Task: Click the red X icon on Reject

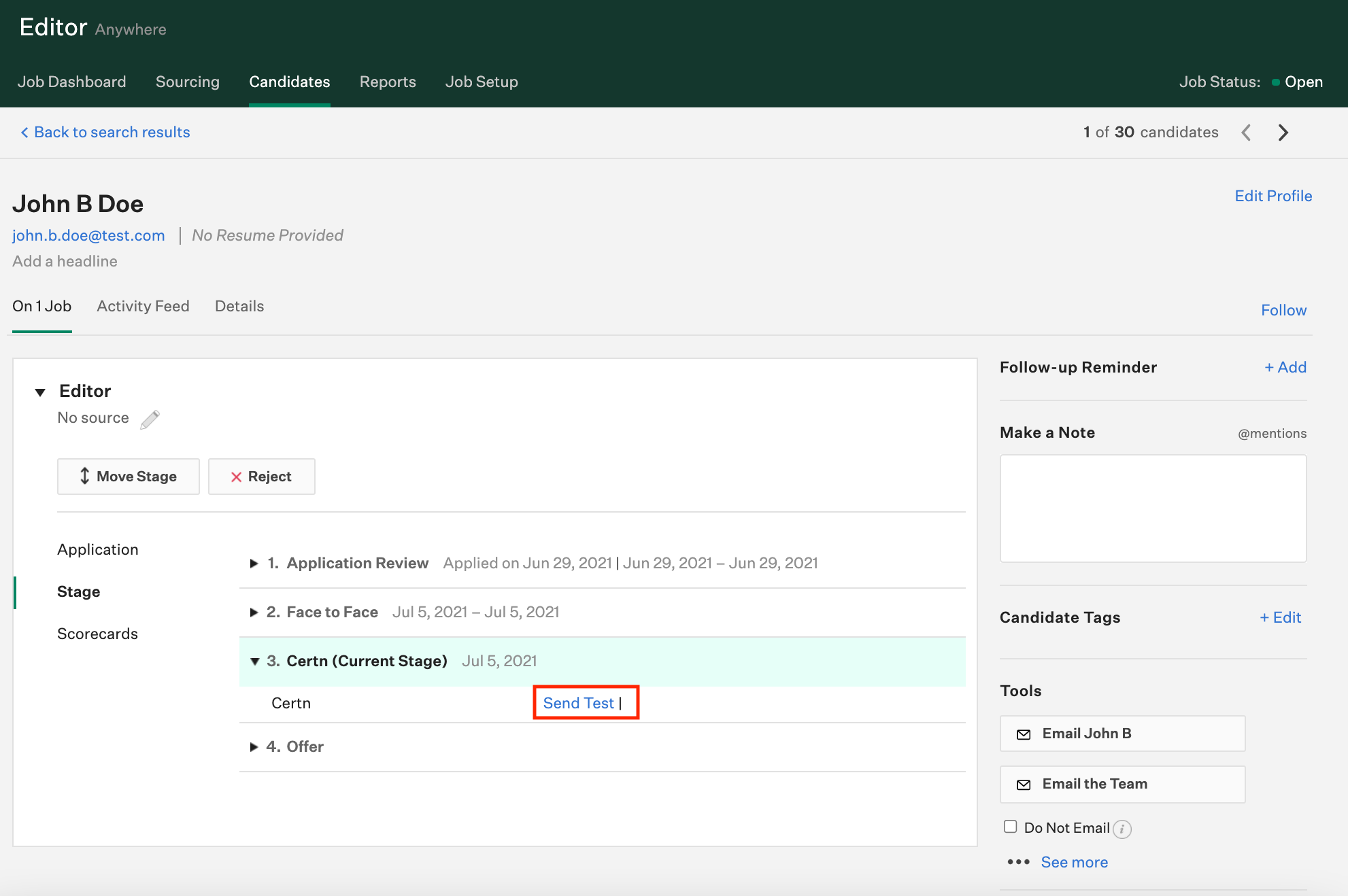Action: [236, 477]
